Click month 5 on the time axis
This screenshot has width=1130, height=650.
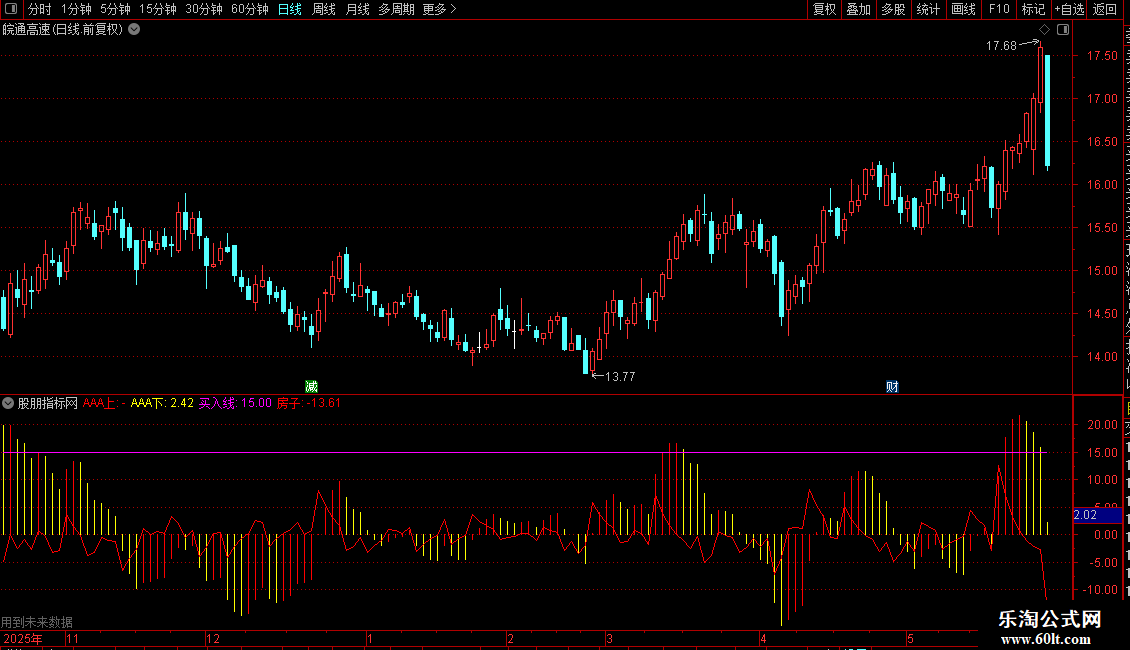point(910,639)
